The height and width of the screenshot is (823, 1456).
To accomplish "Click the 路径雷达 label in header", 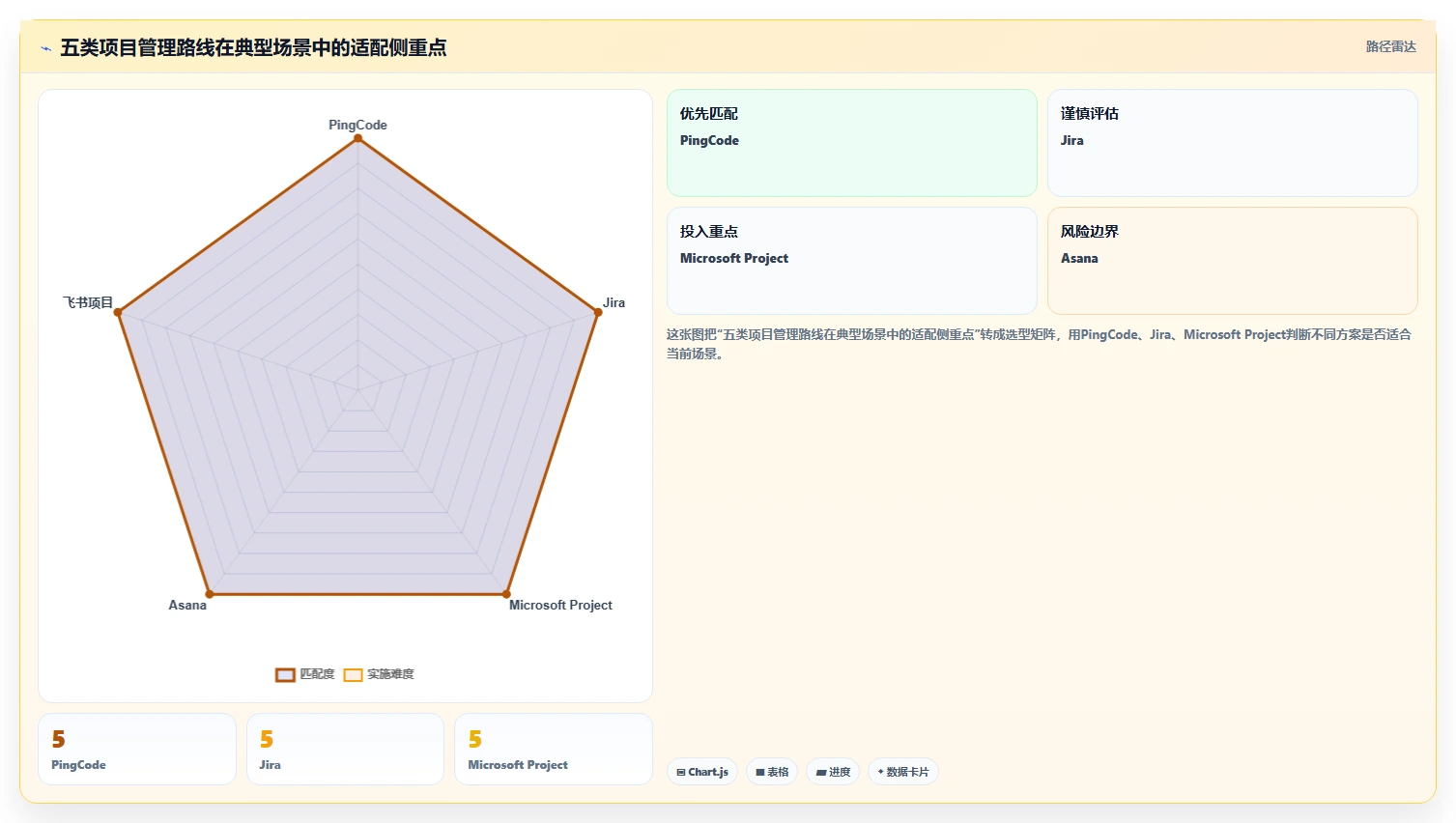I will point(1391,46).
